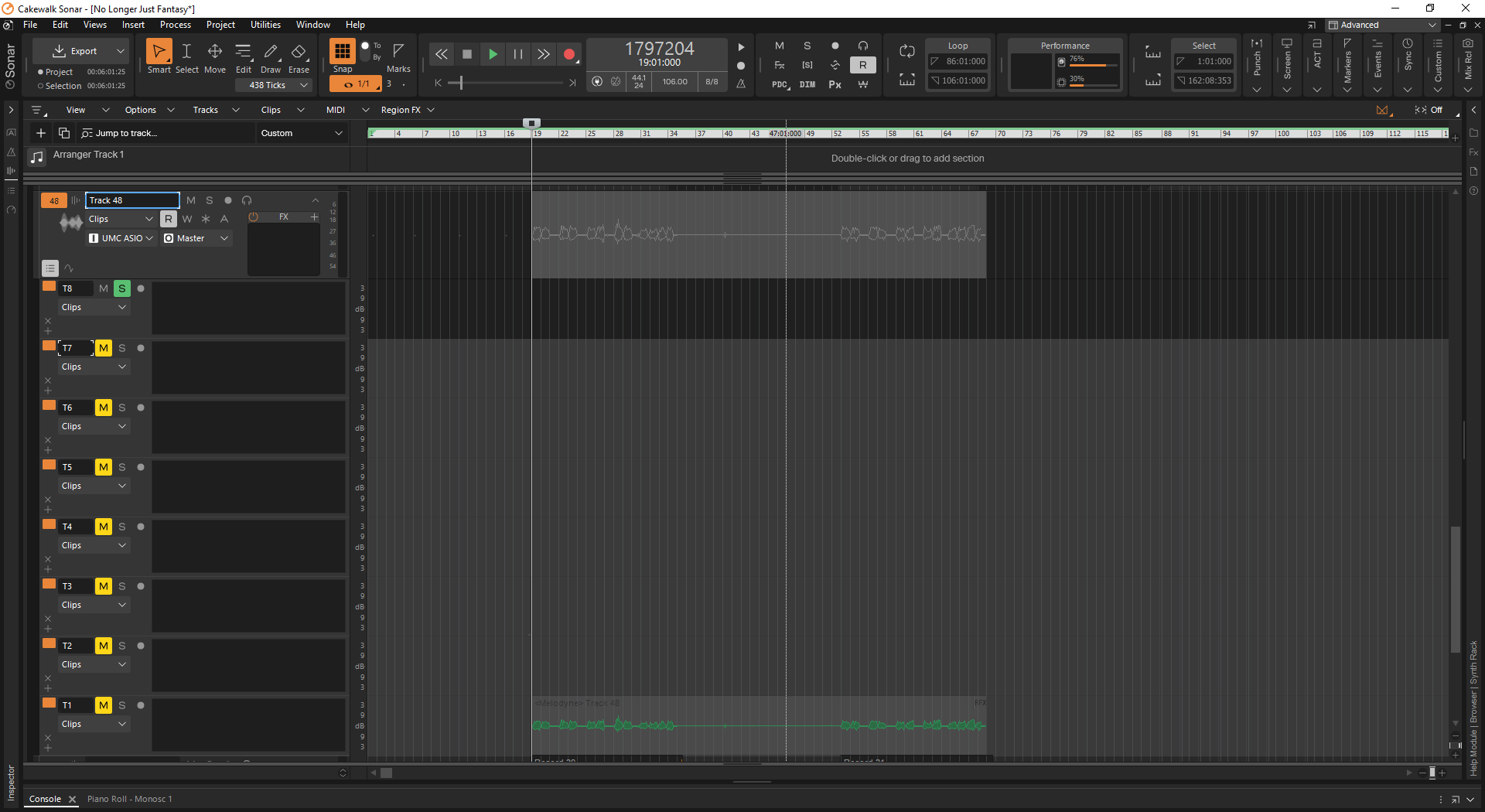
Task: Expand the Master output dropdown
Action: point(196,238)
